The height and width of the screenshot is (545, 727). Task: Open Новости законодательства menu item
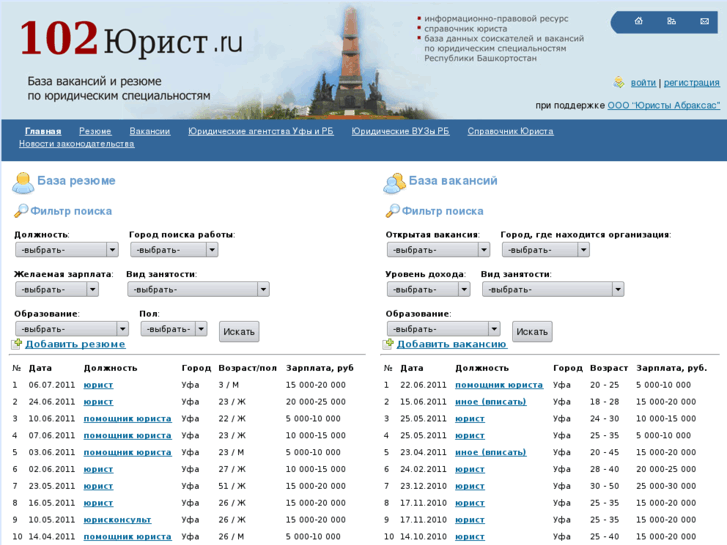point(77,144)
